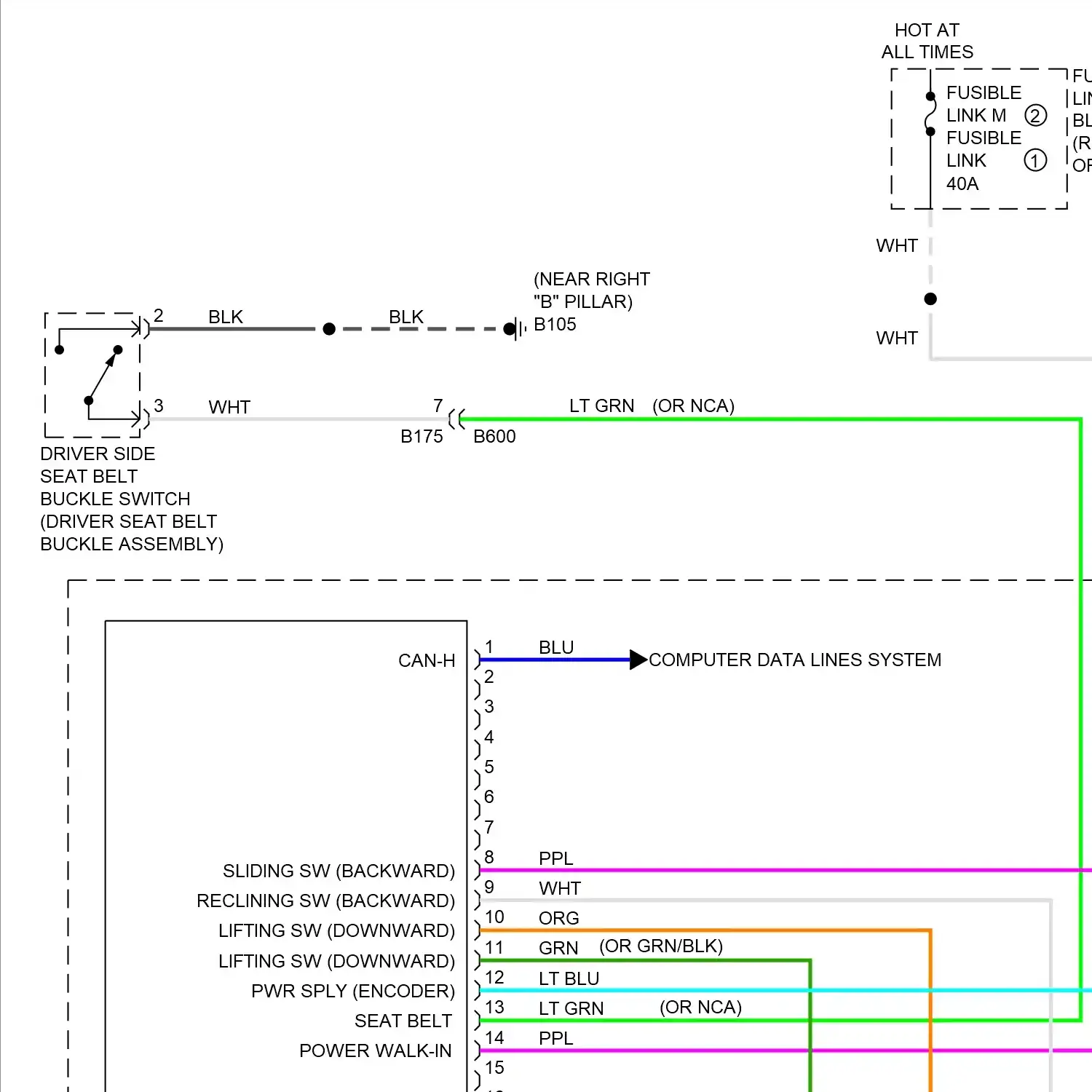The height and width of the screenshot is (1092, 1092).
Task: Click SEAT BELT label beside pin 13
Action: [x=403, y=1021]
